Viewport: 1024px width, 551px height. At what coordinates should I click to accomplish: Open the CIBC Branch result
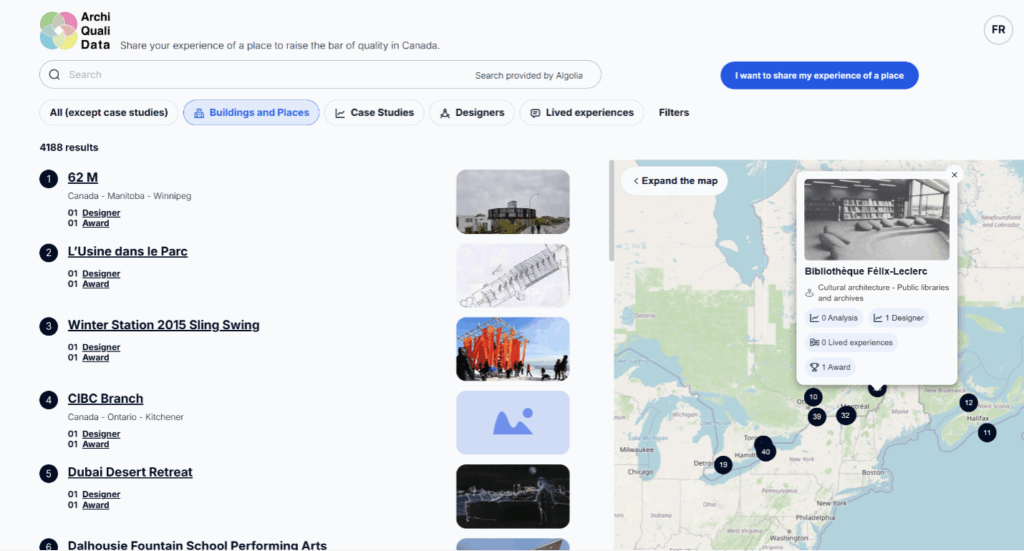105,399
